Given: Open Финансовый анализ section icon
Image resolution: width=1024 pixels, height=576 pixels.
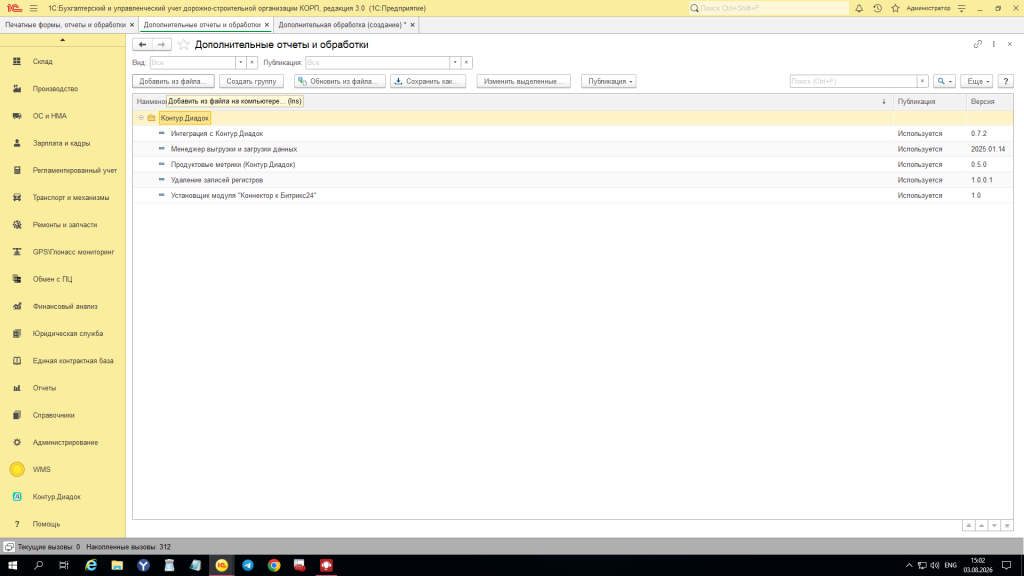Looking at the screenshot, I should click(x=17, y=306).
